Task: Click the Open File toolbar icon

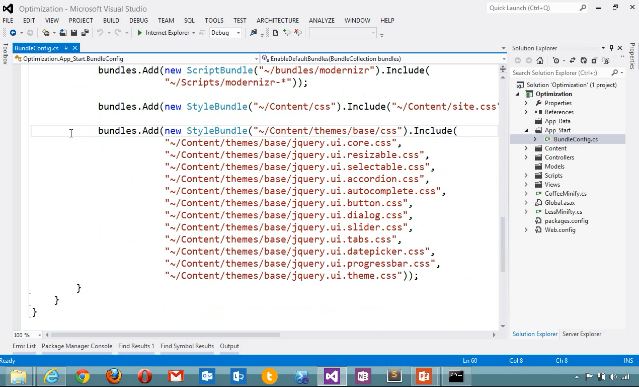Action: point(63,33)
